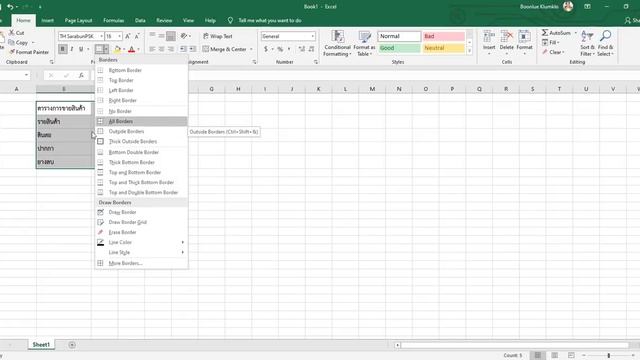Decrease font size with shrink icon

(137, 36)
